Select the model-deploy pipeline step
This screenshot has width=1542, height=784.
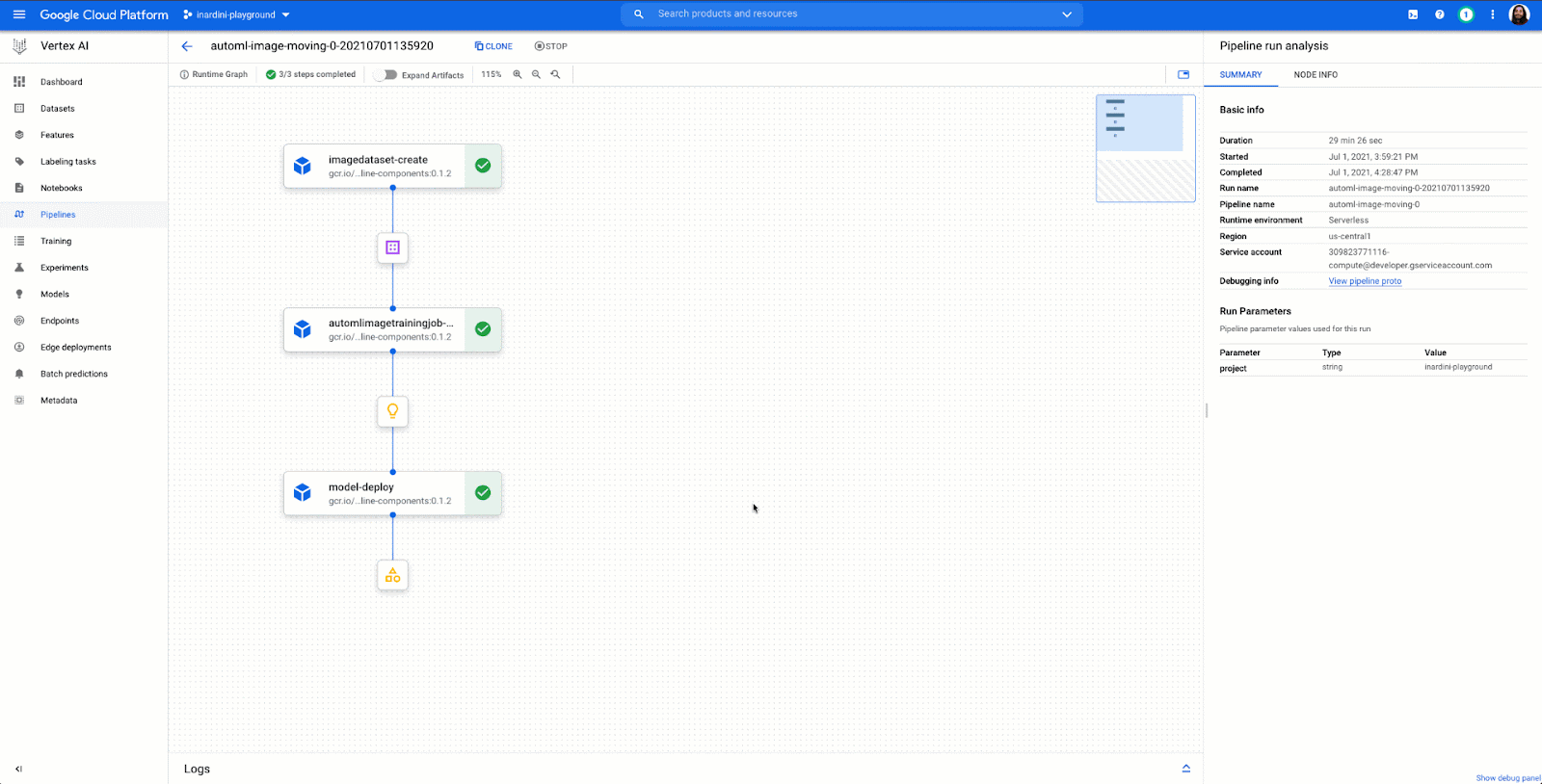click(x=376, y=493)
